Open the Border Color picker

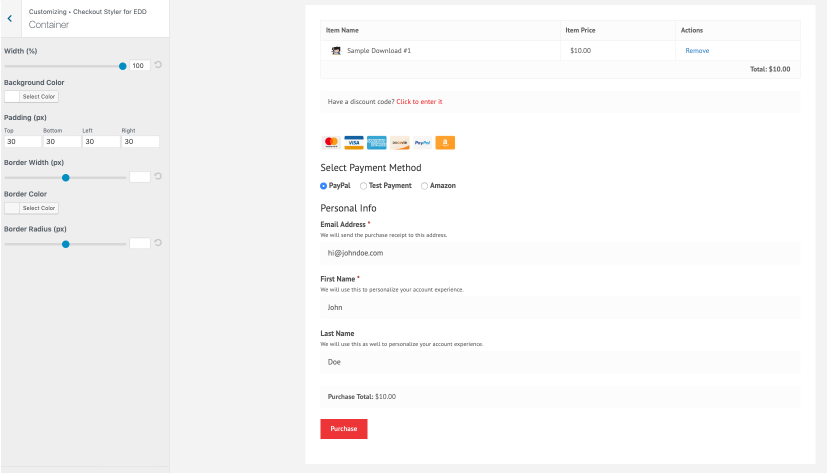click(x=31, y=208)
